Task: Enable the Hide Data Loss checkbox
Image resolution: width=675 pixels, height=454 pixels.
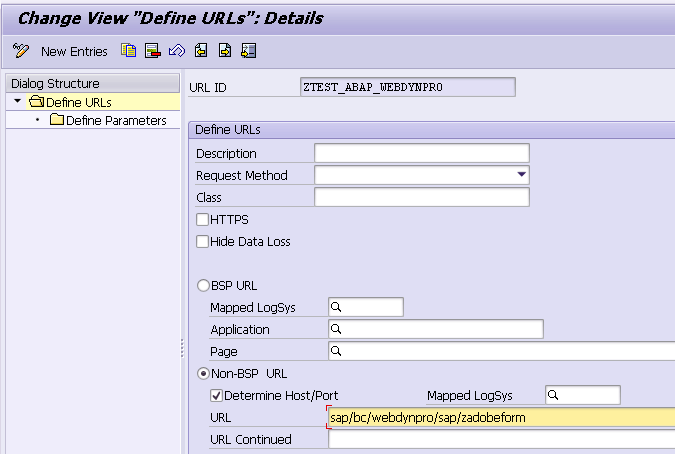Action: 202,241
